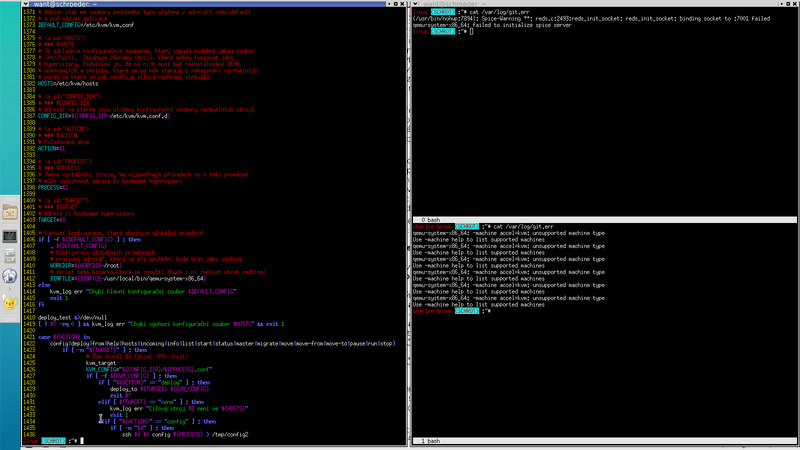Click the WORKDIR assignment on line 1410
The height and width of the screenshot is (450, 800).
pyautogui.click(x=86, y=266)
